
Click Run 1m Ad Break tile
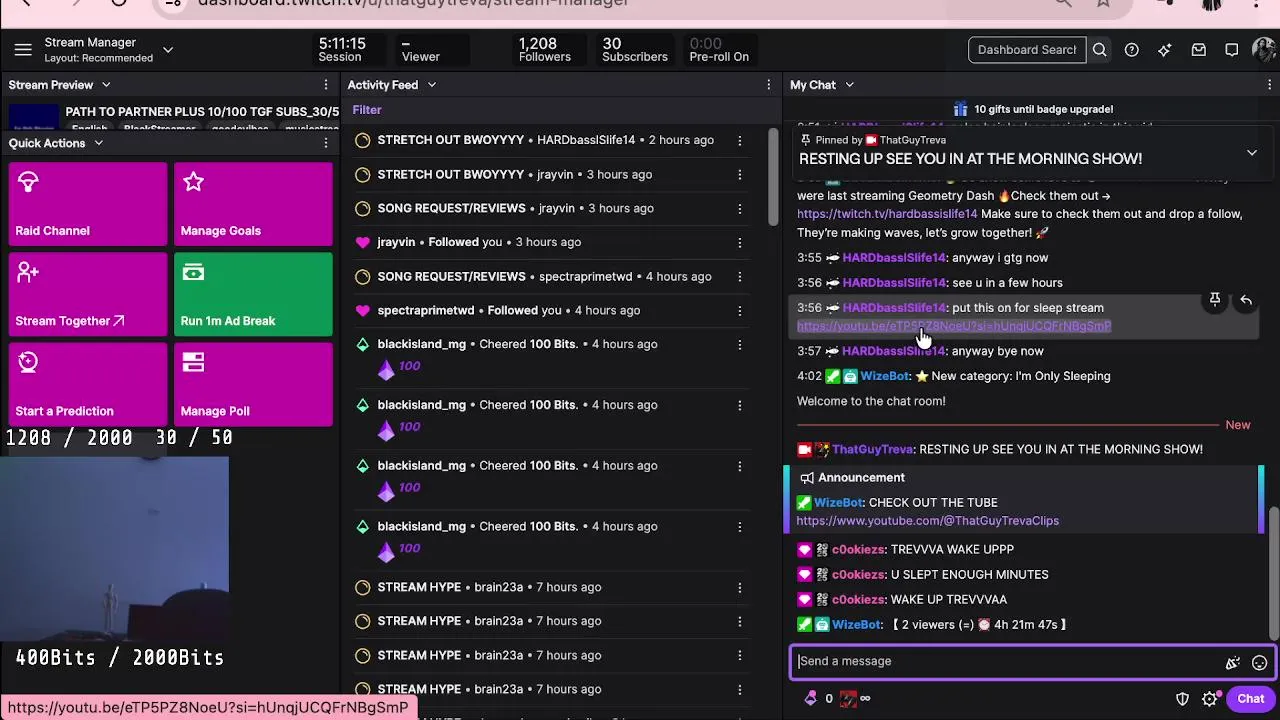[x=253, y=294]
